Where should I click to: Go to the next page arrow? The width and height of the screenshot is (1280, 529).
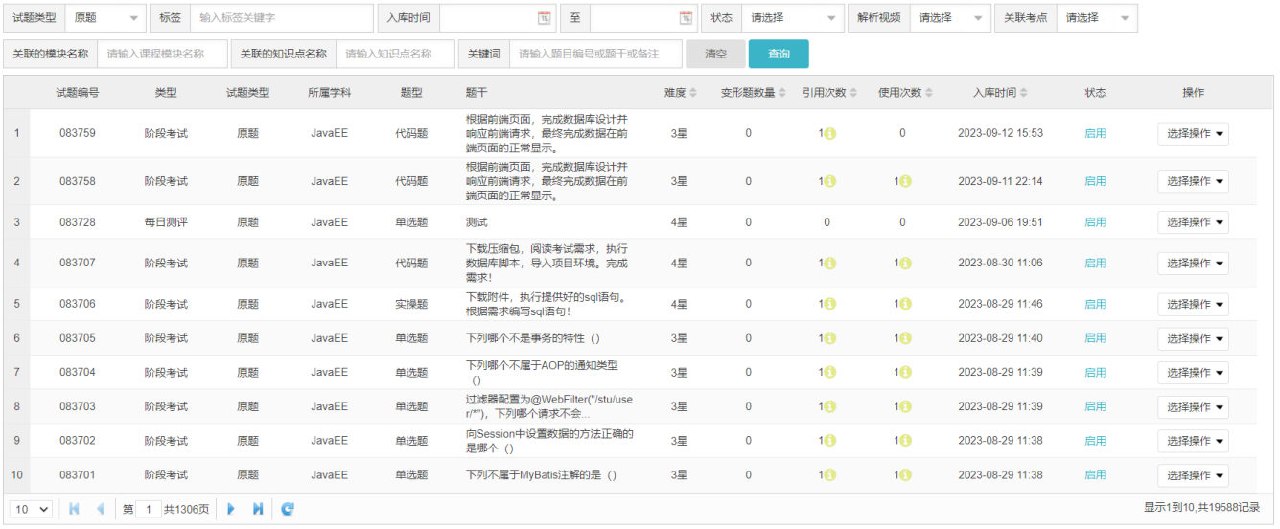pos(231,509)
